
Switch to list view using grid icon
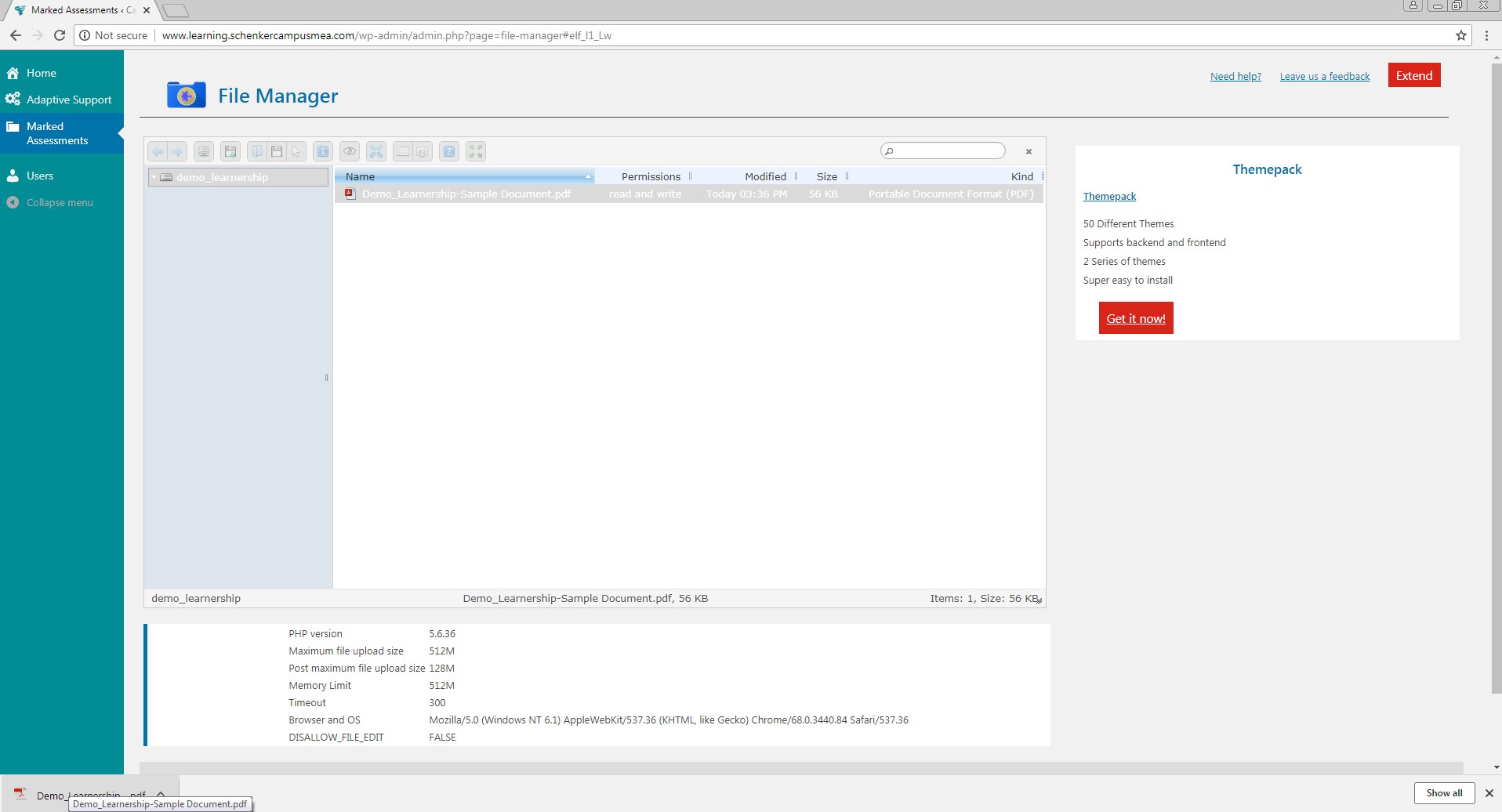(403, 151)
